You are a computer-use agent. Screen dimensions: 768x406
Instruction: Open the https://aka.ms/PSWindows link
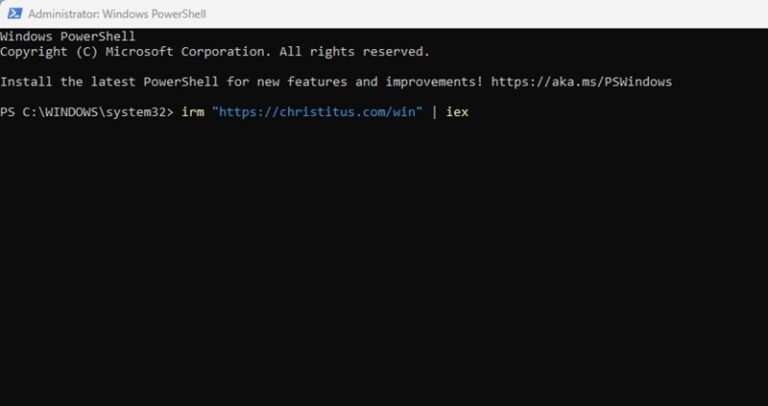pyautogui.click(x=581, y=82)
